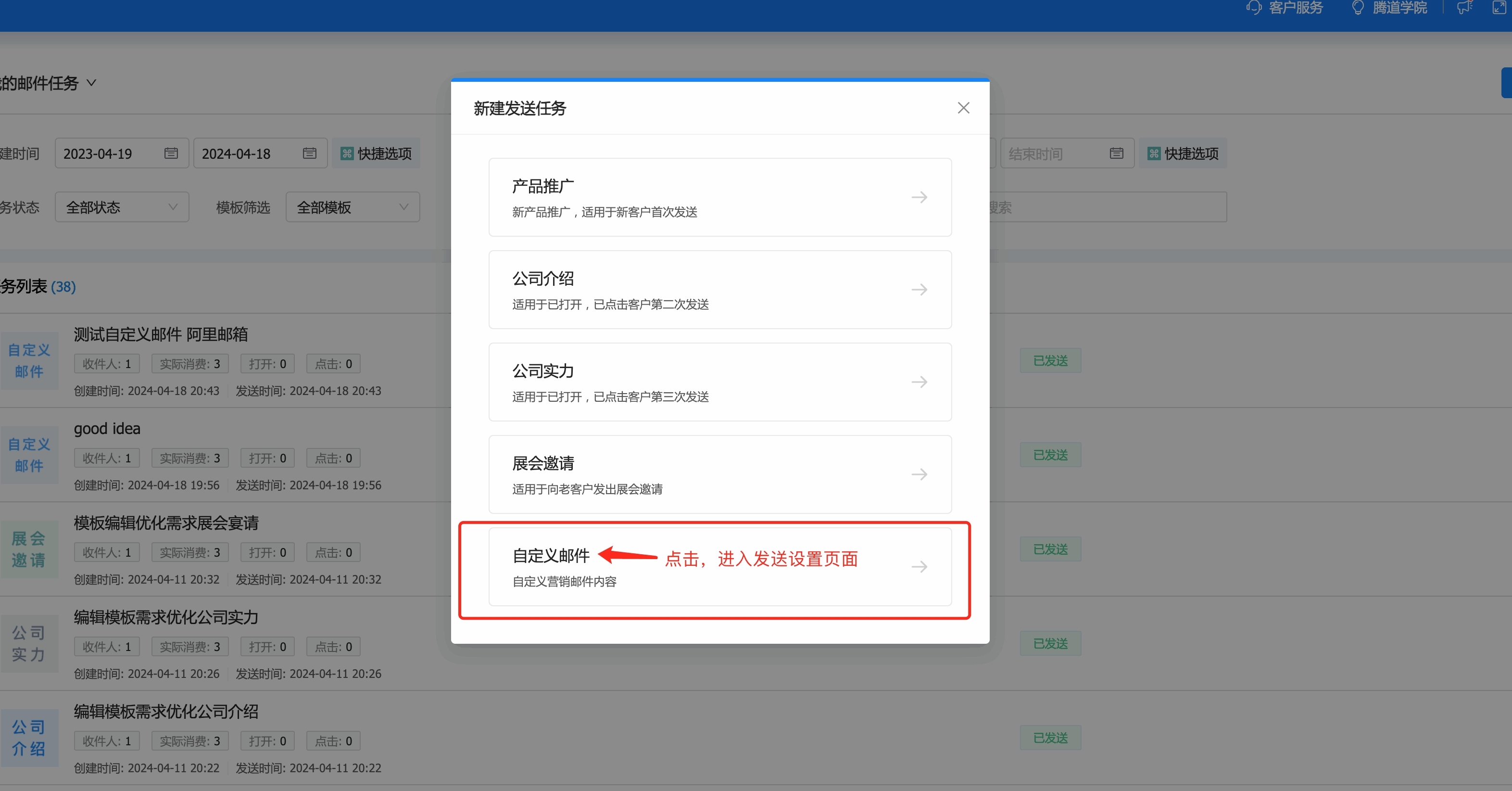Screen dimensions: 1512x791
Task: Expand the 邮件任务 title dropdown chevron
Action: tap(91, 83)
